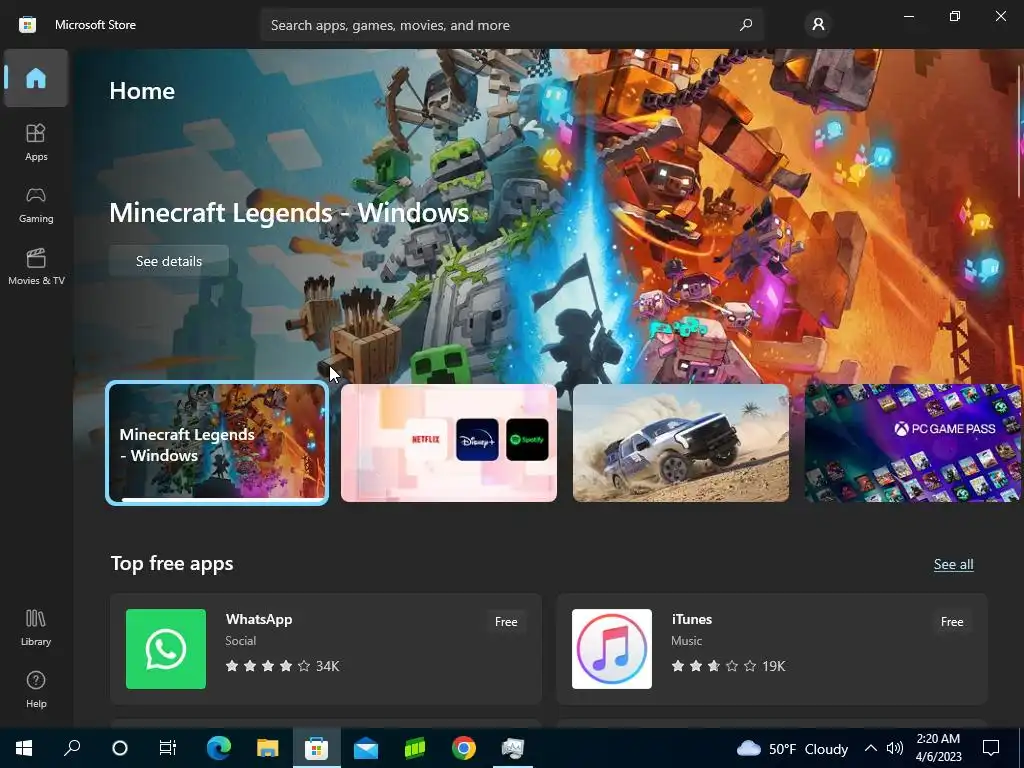Screen dimensions: 1024x768
Task: Launch Google Chrome from taskbar
Action: pos(464,748)
